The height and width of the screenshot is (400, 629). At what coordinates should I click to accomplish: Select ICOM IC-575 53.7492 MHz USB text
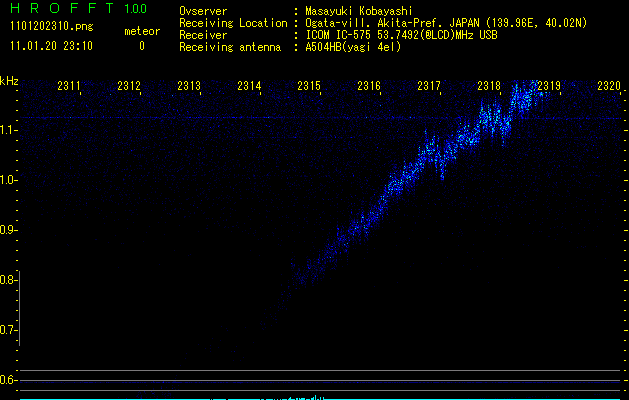(401, 35)
